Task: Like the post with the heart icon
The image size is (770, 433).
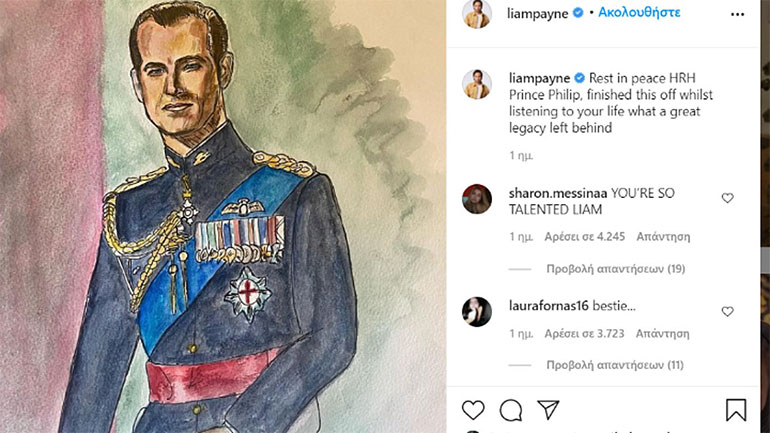Action: [473, 410]
